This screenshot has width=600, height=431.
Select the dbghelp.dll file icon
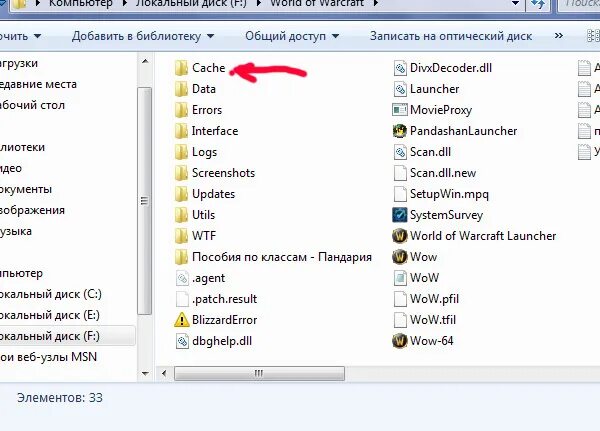pos(182,341)
